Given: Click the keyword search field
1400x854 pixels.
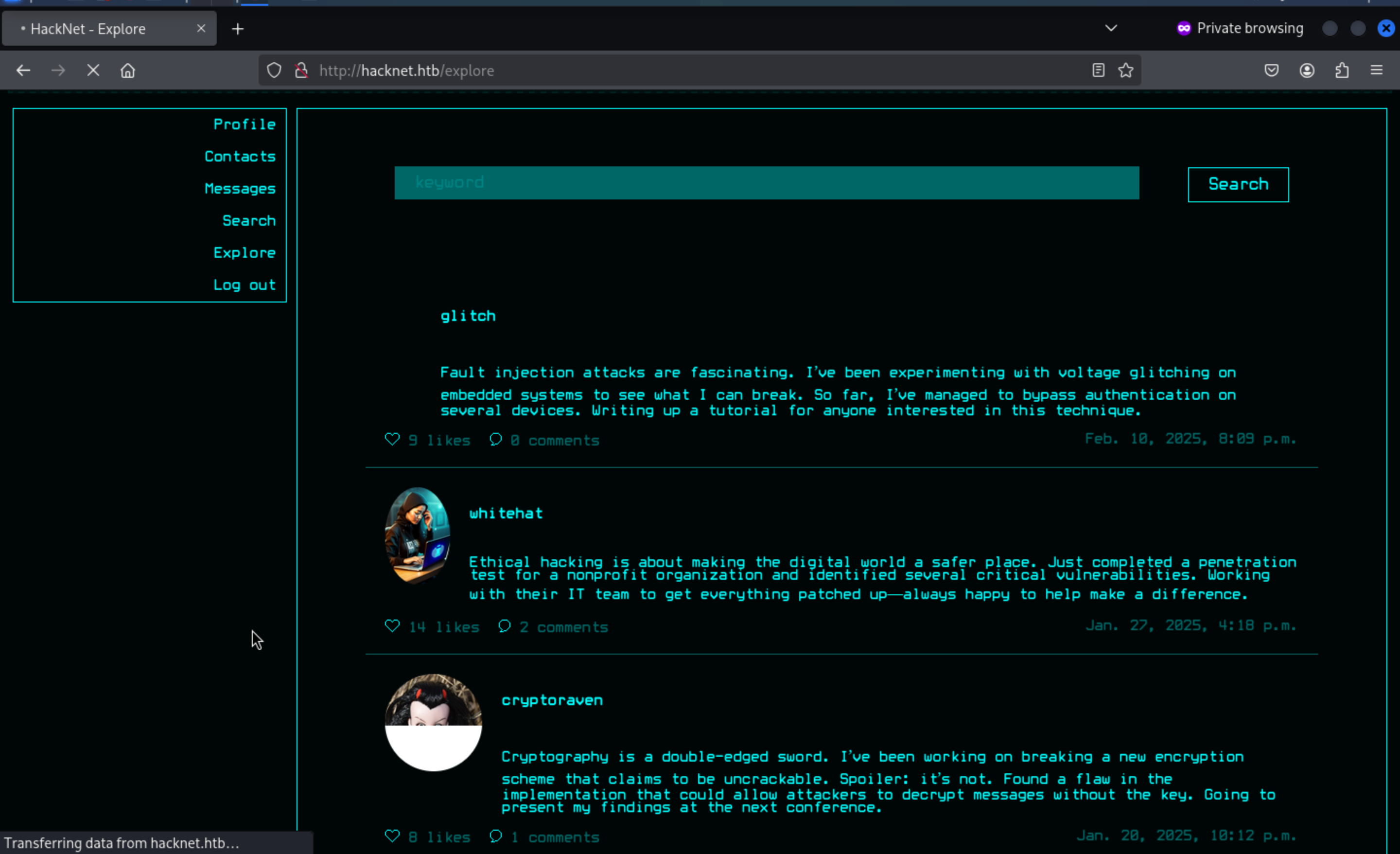Looking at the screenshot, I should coord(767,183).
